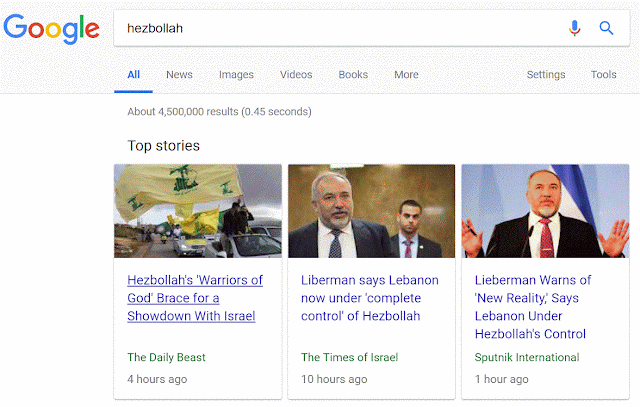Click the blue magnifying glass search icon
The image size is (640, 407).
point(606,28)
